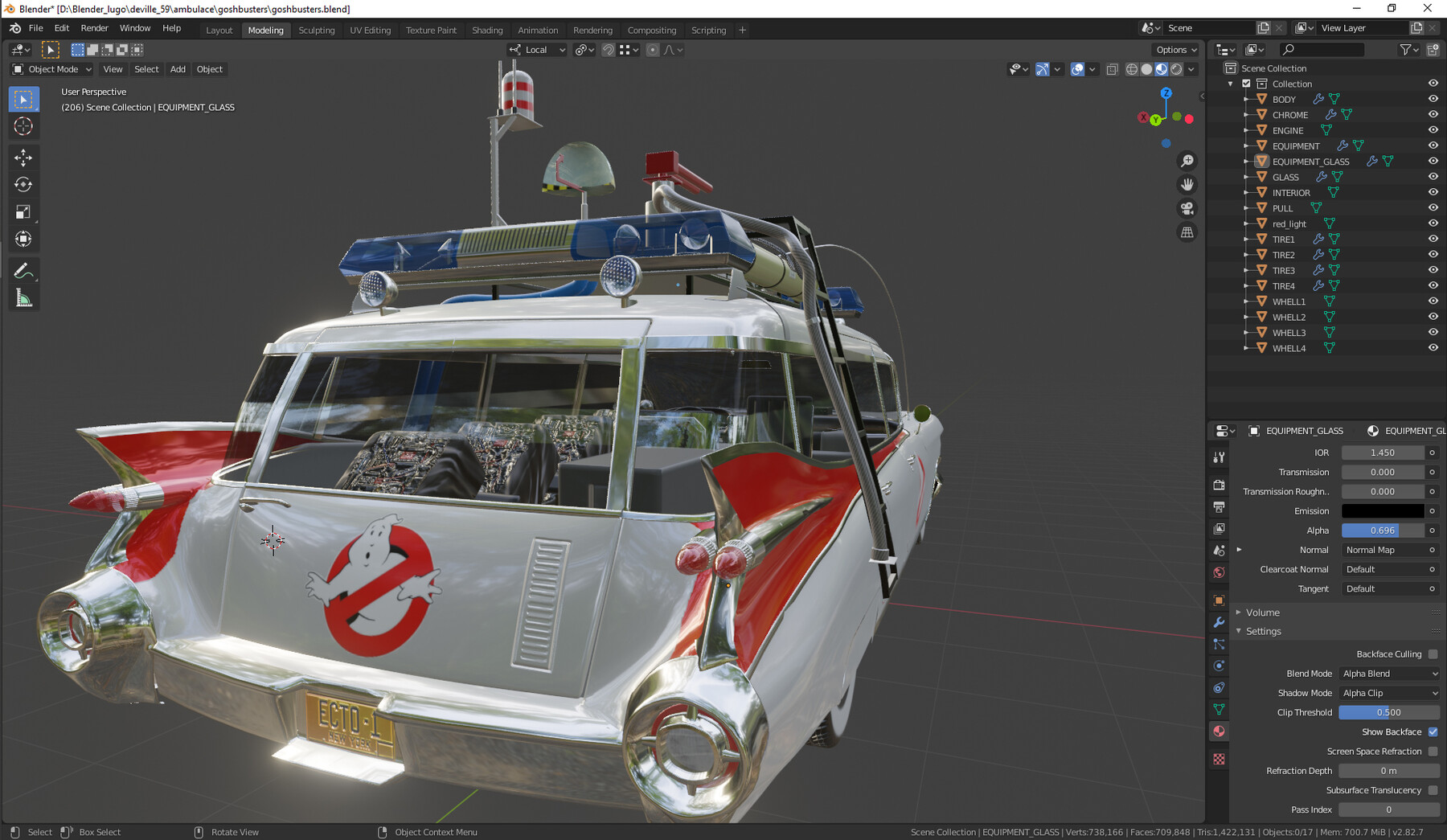The image size is (1447, 840).
Task: Disable Show Backface checkbox
Action: [x=1433, y=732]
